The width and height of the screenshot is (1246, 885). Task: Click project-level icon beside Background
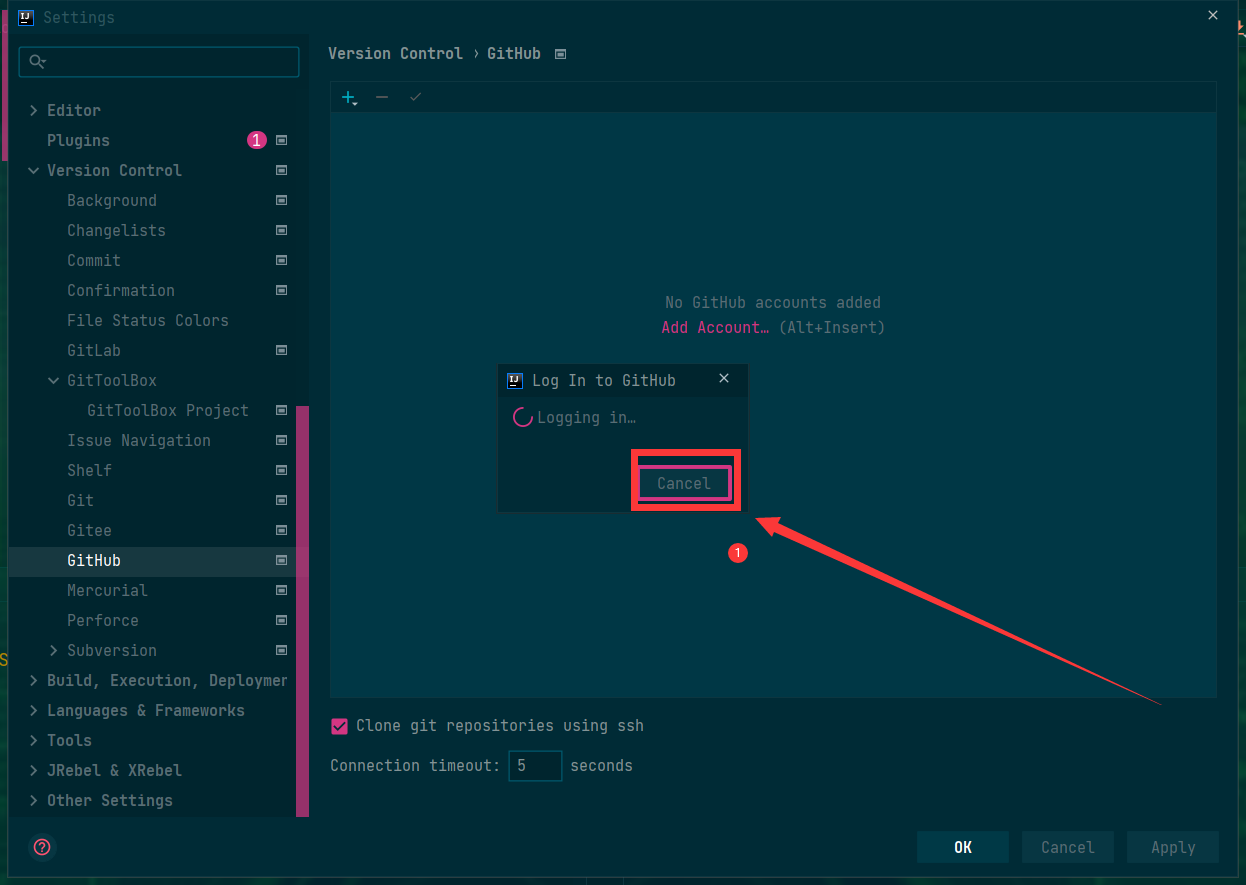pyautogui.click(x=282, y=201)
